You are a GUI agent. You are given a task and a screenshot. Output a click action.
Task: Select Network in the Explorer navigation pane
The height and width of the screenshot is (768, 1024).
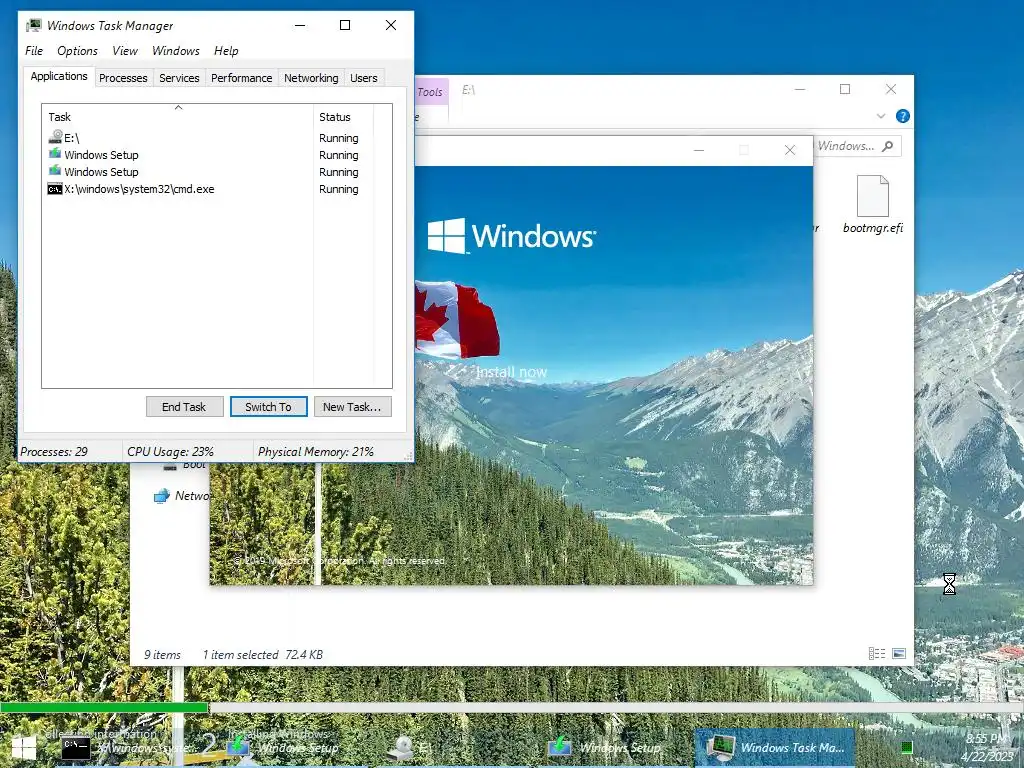click(x=182, y=496)
